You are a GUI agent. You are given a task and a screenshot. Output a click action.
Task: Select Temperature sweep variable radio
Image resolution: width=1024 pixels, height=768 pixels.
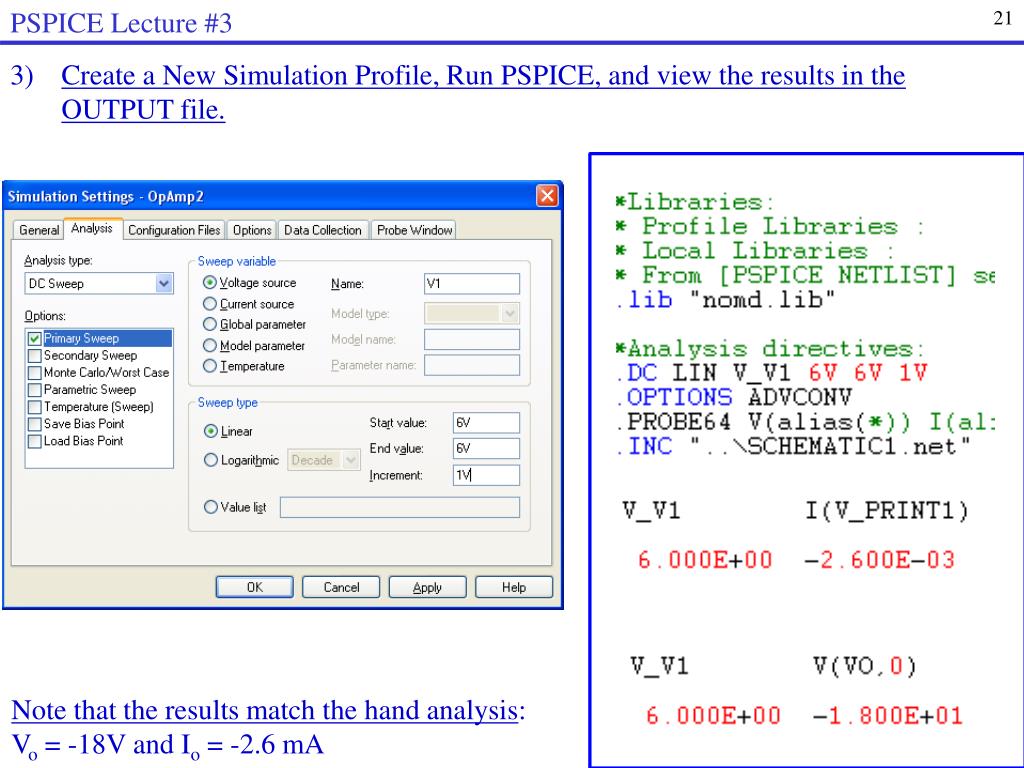210,366
